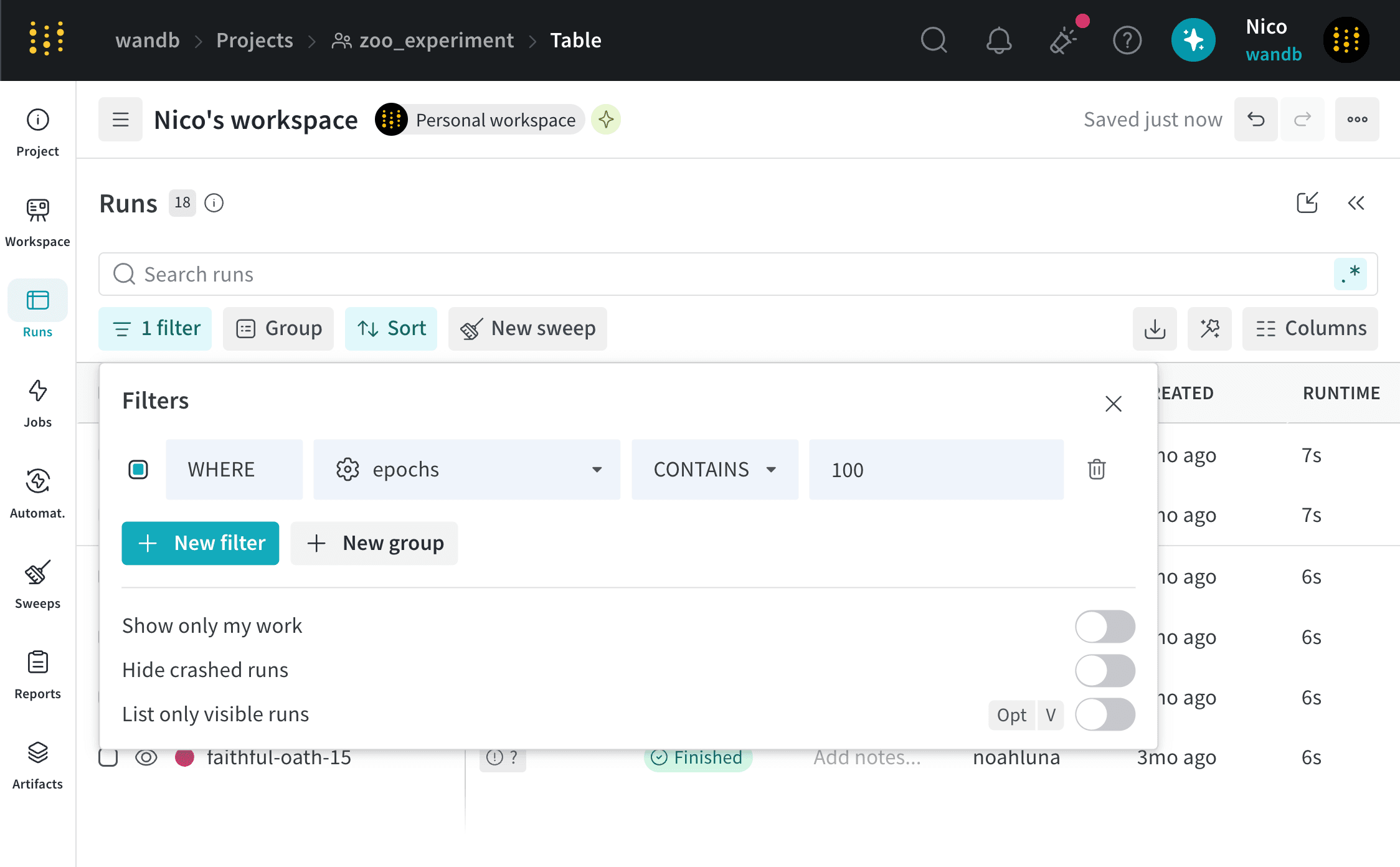The height and width of the screenshot is (867, 1400).
Task: Open Nico's profile avatar menu
Action: coord(1346,40)
